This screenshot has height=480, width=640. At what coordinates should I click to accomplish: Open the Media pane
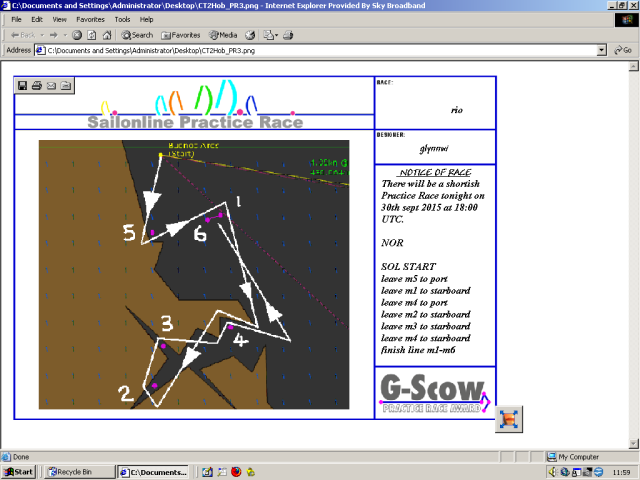click(x=223, y=35)
